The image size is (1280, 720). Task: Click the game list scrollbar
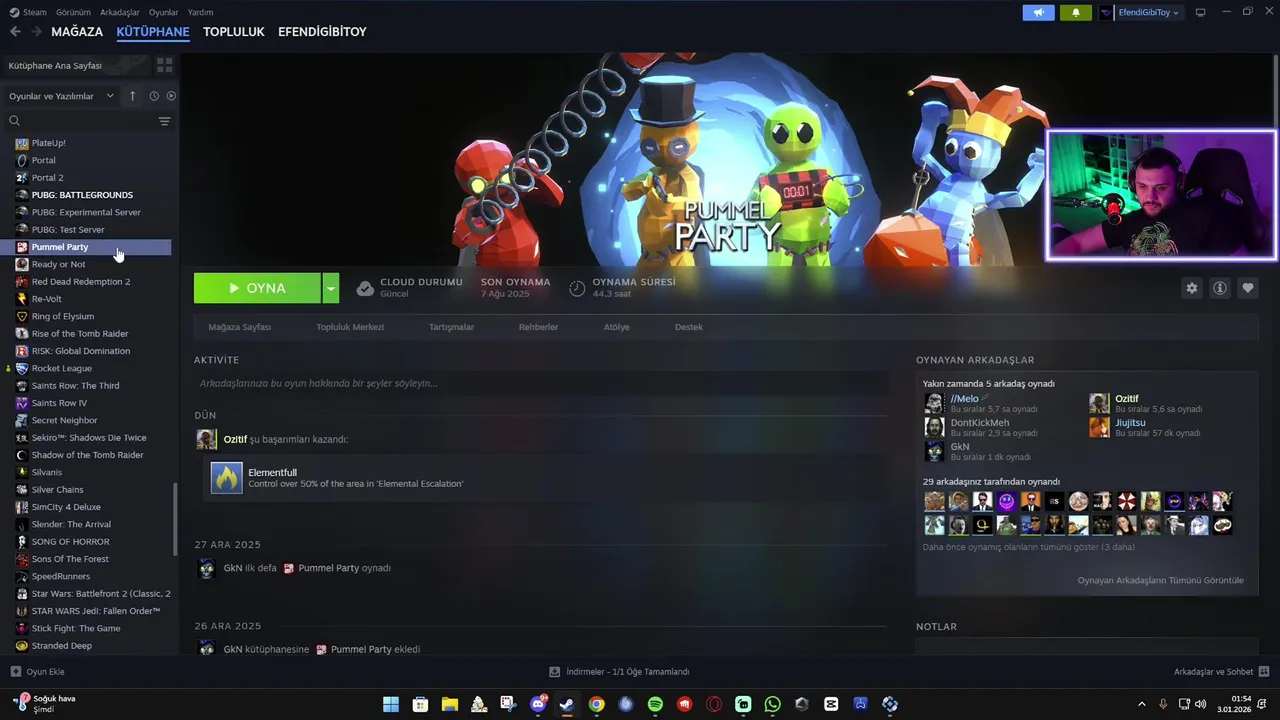(x=176, y=519)
